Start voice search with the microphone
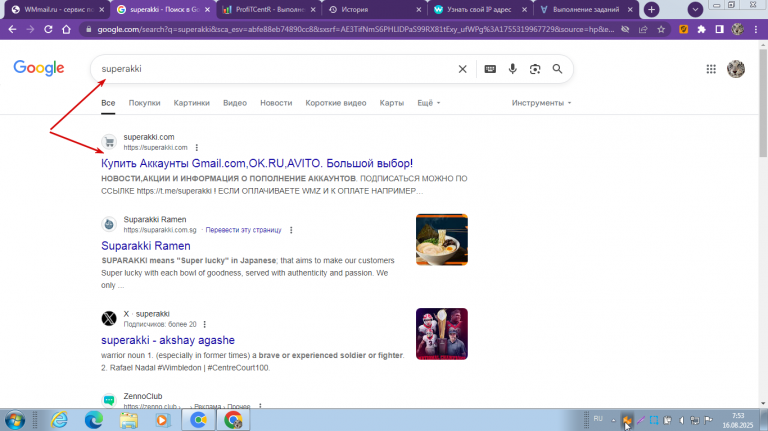 point(512,69)
